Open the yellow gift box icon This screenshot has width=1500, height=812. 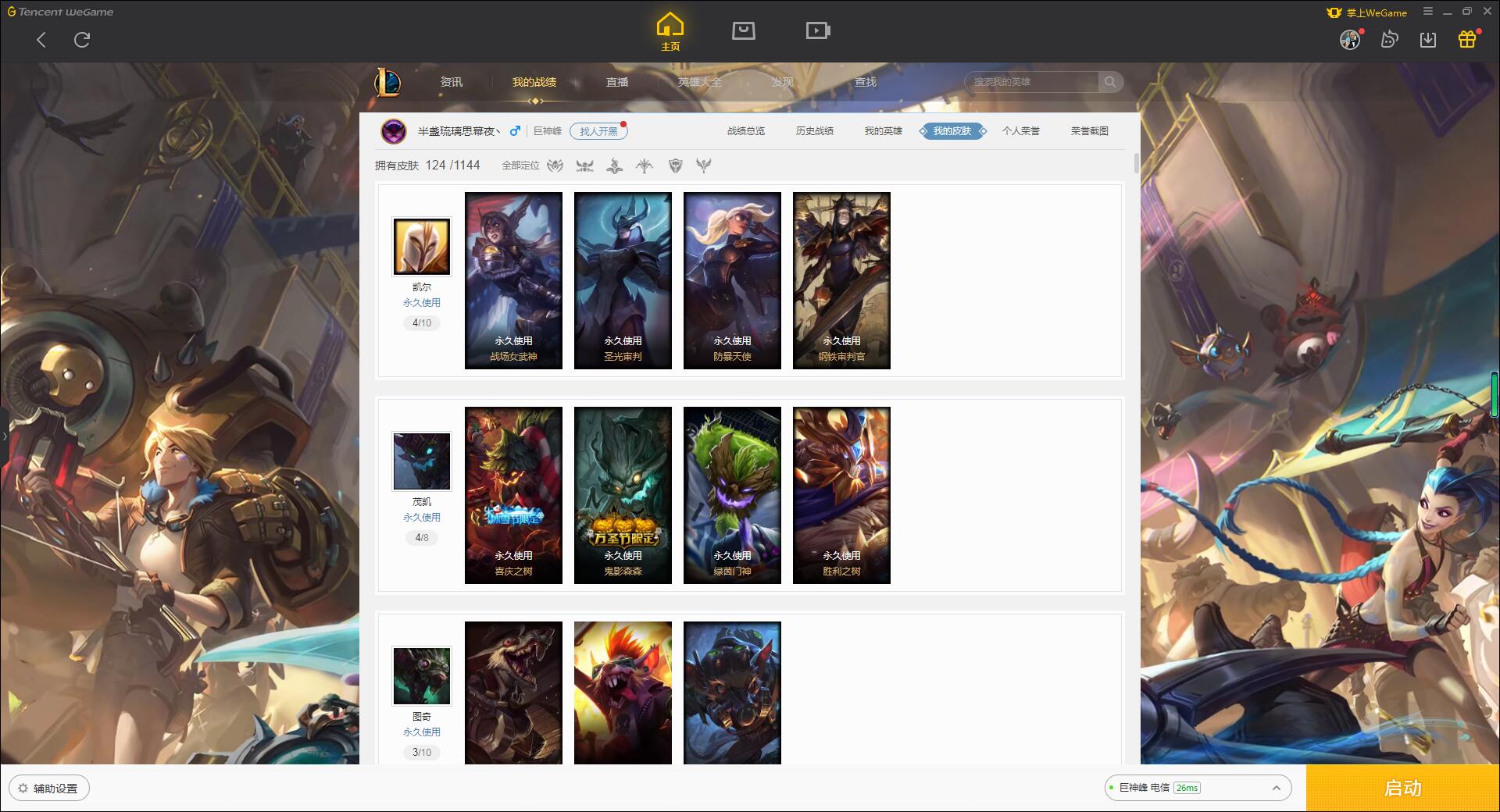[1467, 39]
